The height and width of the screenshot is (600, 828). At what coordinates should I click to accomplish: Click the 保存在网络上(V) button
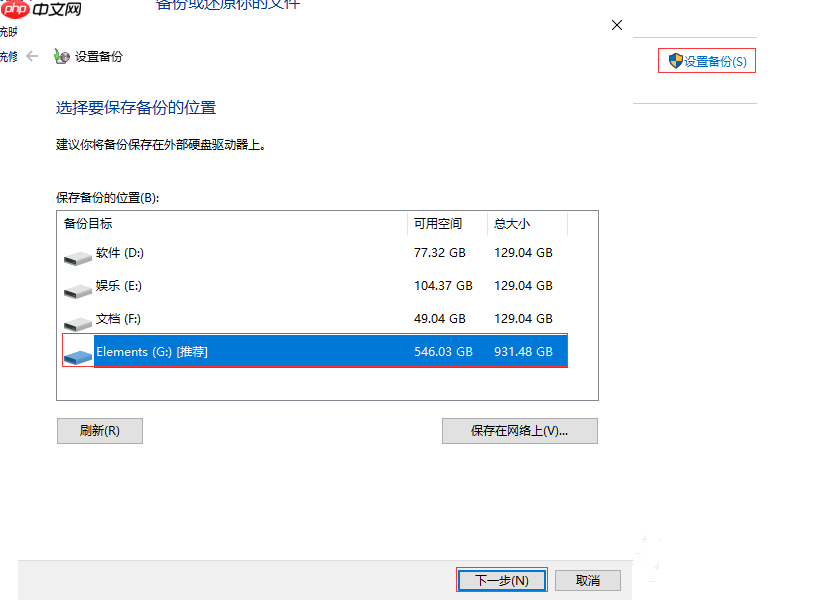(519, 431)
